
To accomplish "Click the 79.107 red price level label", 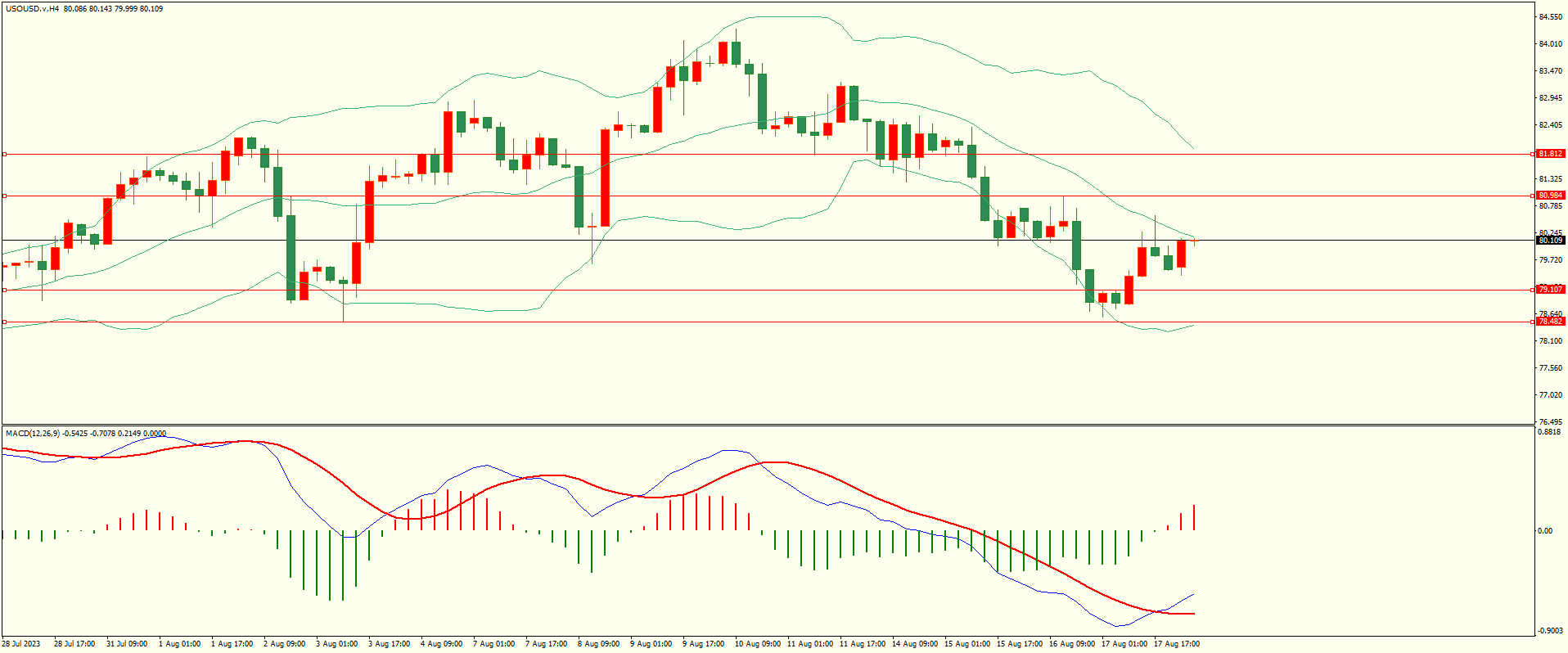I will 1550,290.
